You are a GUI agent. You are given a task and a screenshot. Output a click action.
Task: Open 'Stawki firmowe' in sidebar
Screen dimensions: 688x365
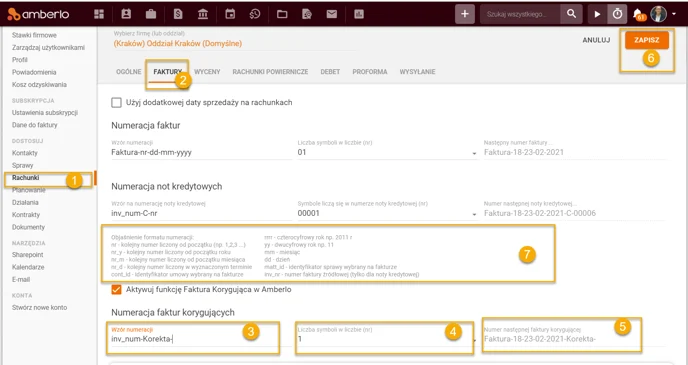(x=34, y=35)
